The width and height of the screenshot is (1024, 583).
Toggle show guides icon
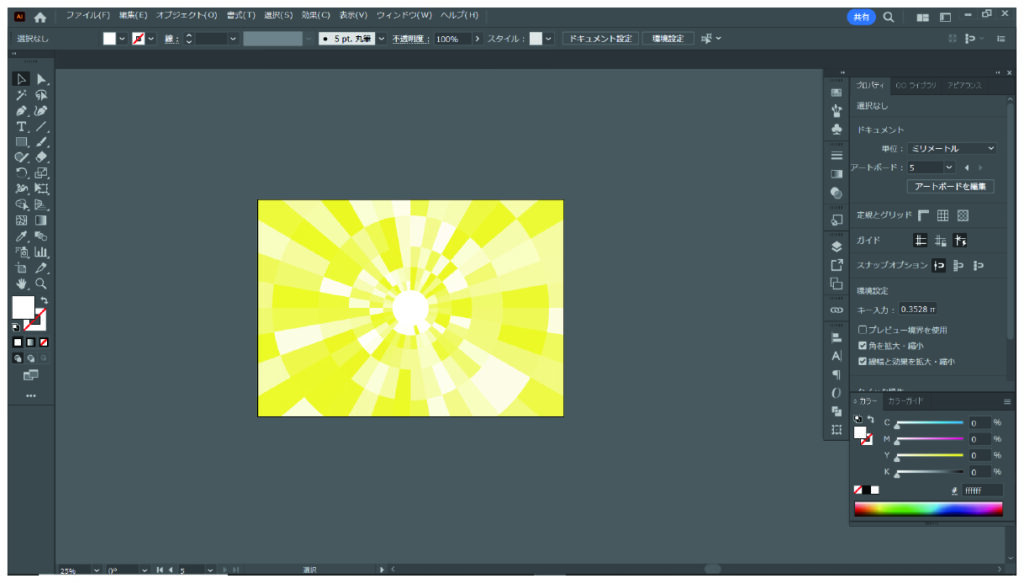tap(920, 240)
